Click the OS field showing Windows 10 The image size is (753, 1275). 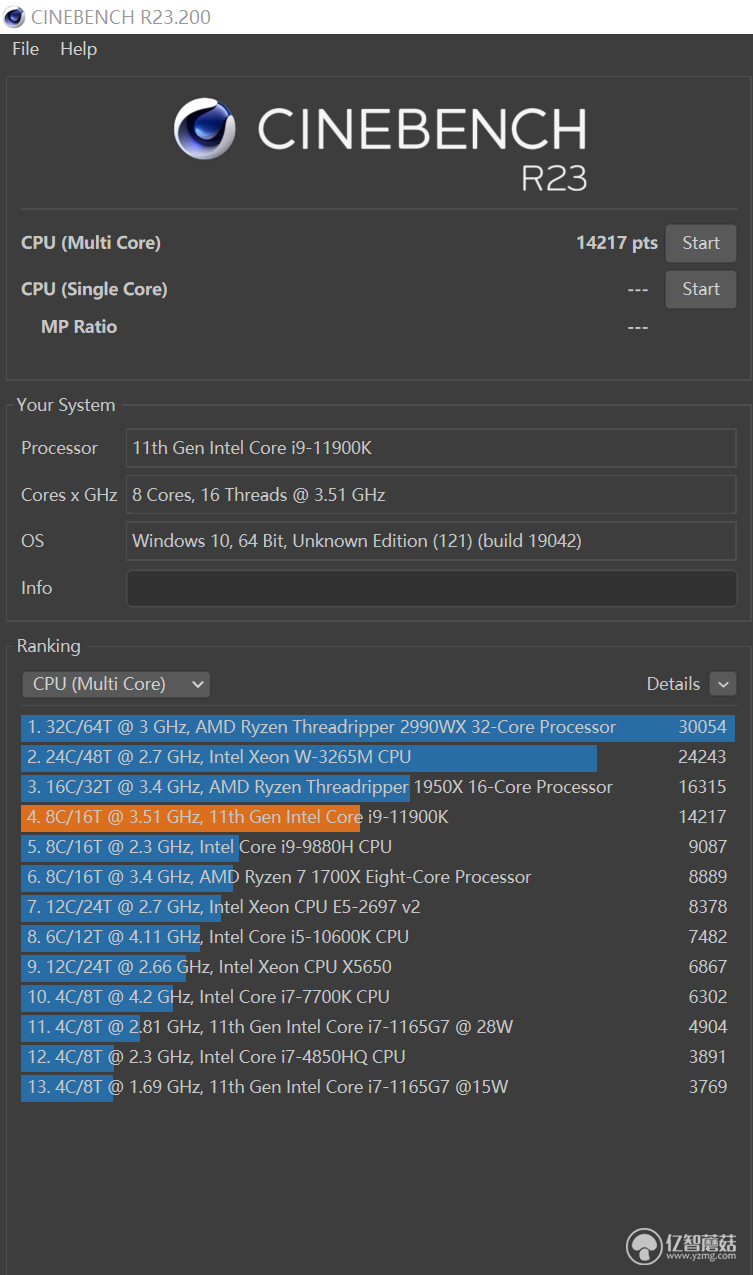click(x=431, y=541)
